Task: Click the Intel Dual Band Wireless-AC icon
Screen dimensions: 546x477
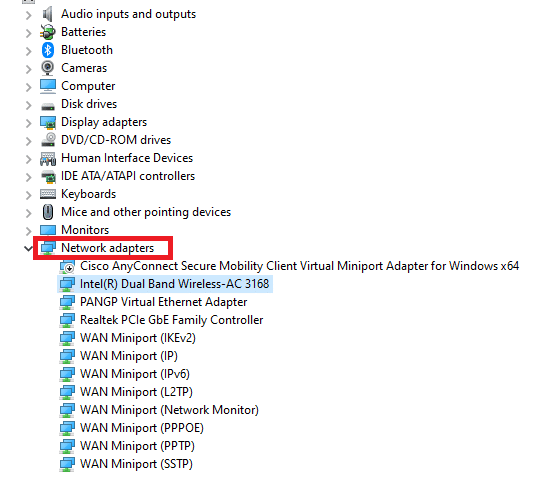Action: pyautogui.click(x=67, y=284)
